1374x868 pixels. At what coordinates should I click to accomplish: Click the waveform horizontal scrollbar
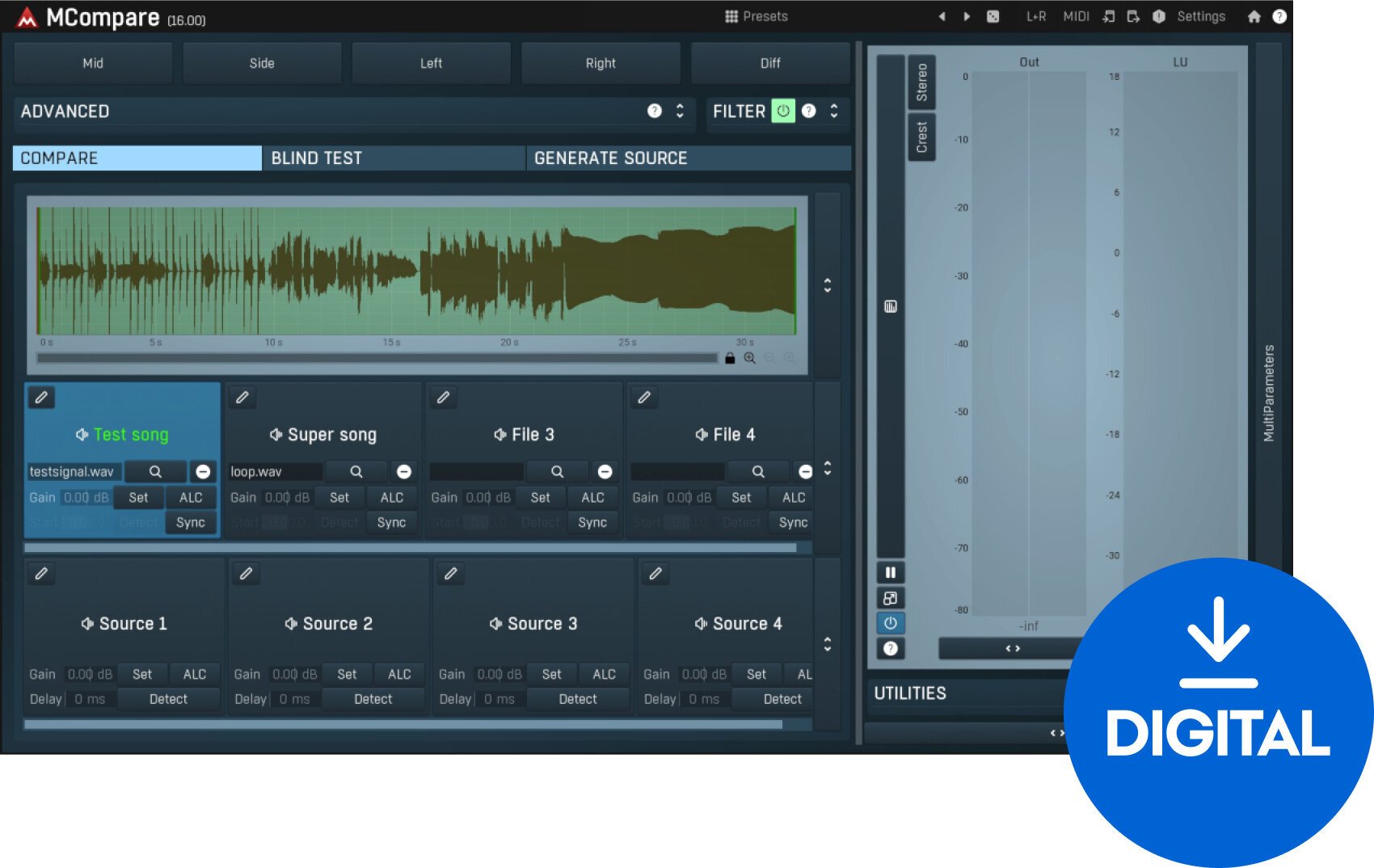click(x=376, y=358)
